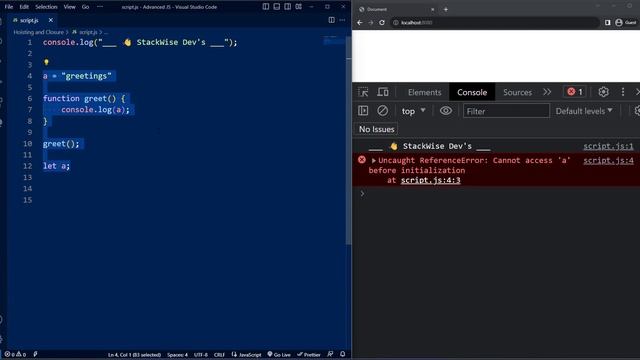The width and height of the screenshot is (640, 360).
Task: Open Customize Layout icon in VS Code title bar
Action: coord(299,7)
